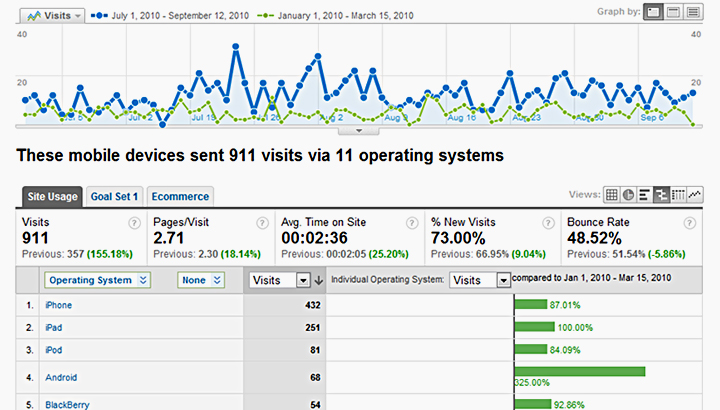Switch to Goal Set 1 tab

tap(114, 197)
